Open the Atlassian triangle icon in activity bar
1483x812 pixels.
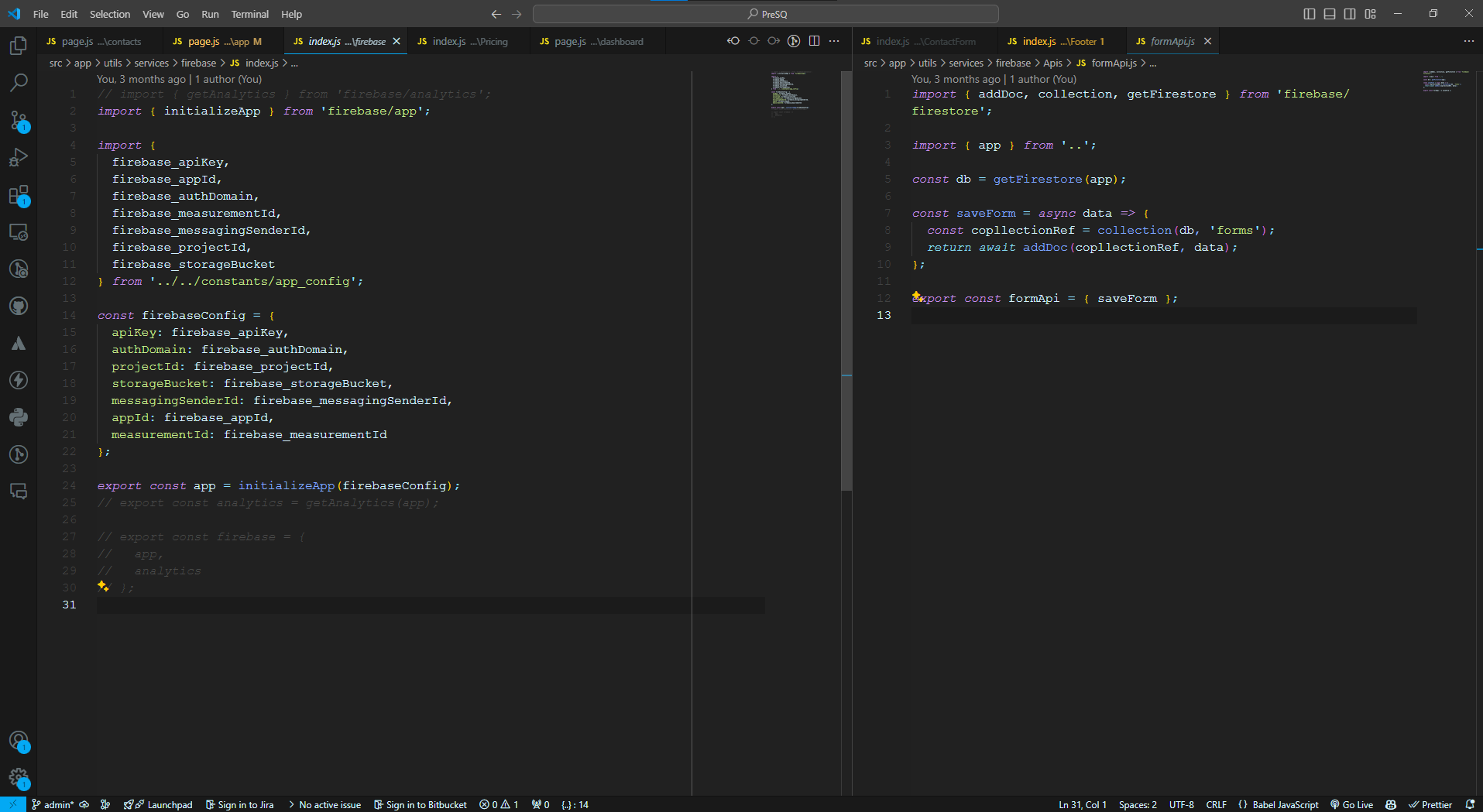tap(19, 343)
